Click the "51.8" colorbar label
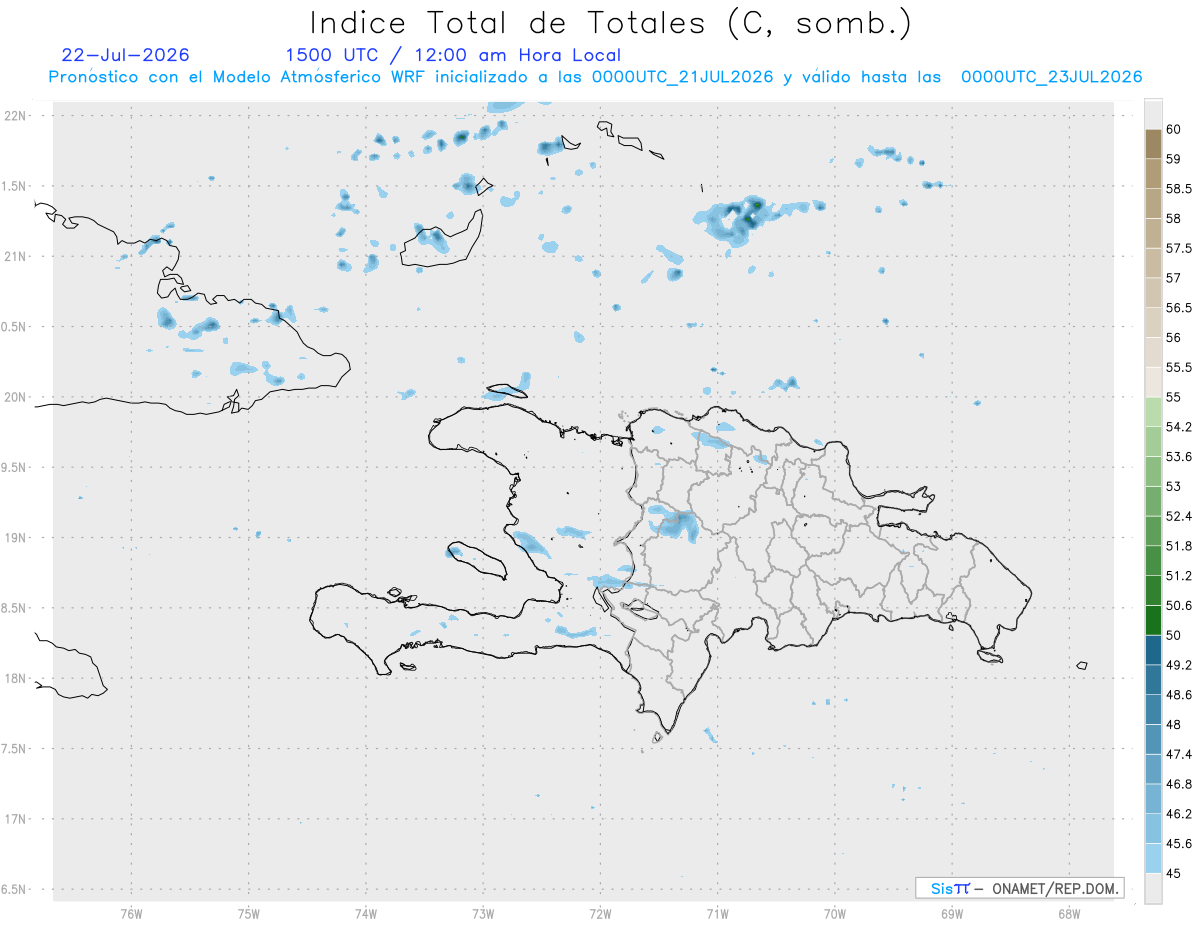The width and height of the screenshot is (1200, 927). coord(1179,546)
